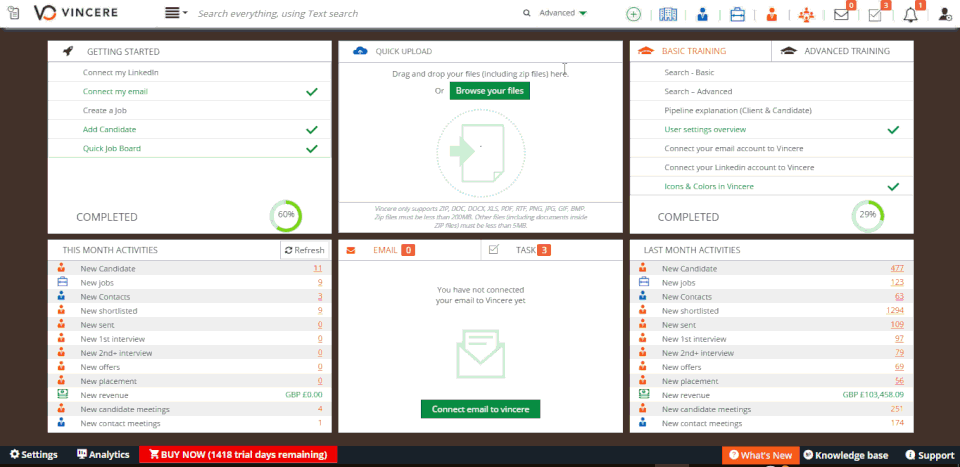Click the search everything text field
The height and width of the screenshot is (467, 960).
click(x=355, y=13)
